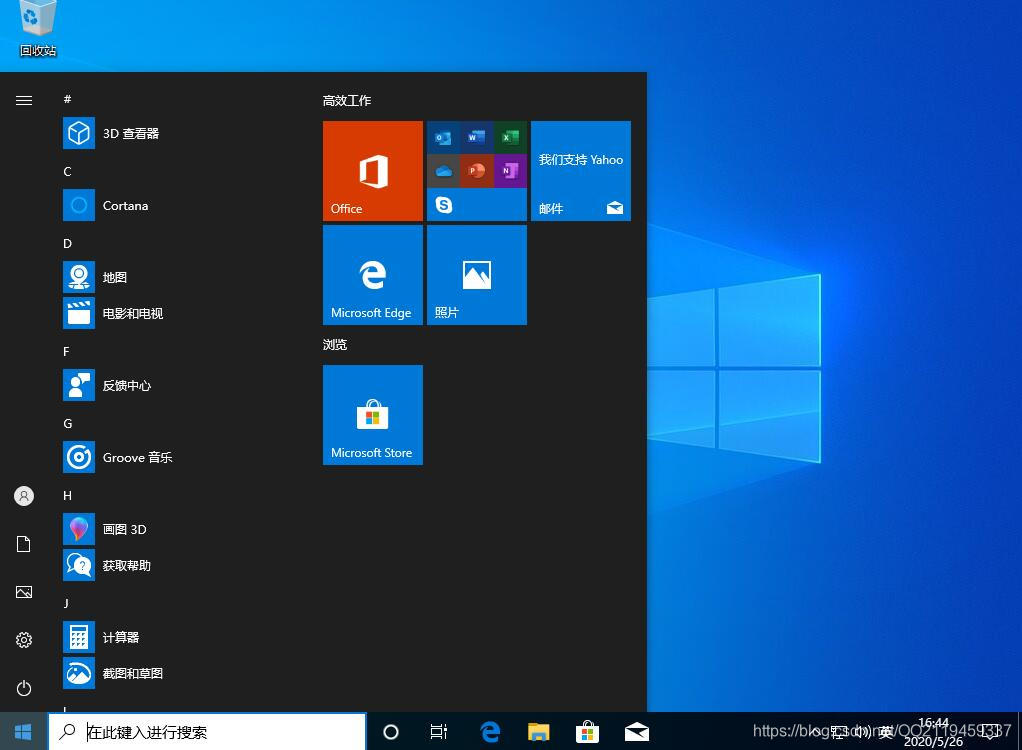
Task: Open Settings gear in Start sidebar
Action: click(x=24, y=640)
